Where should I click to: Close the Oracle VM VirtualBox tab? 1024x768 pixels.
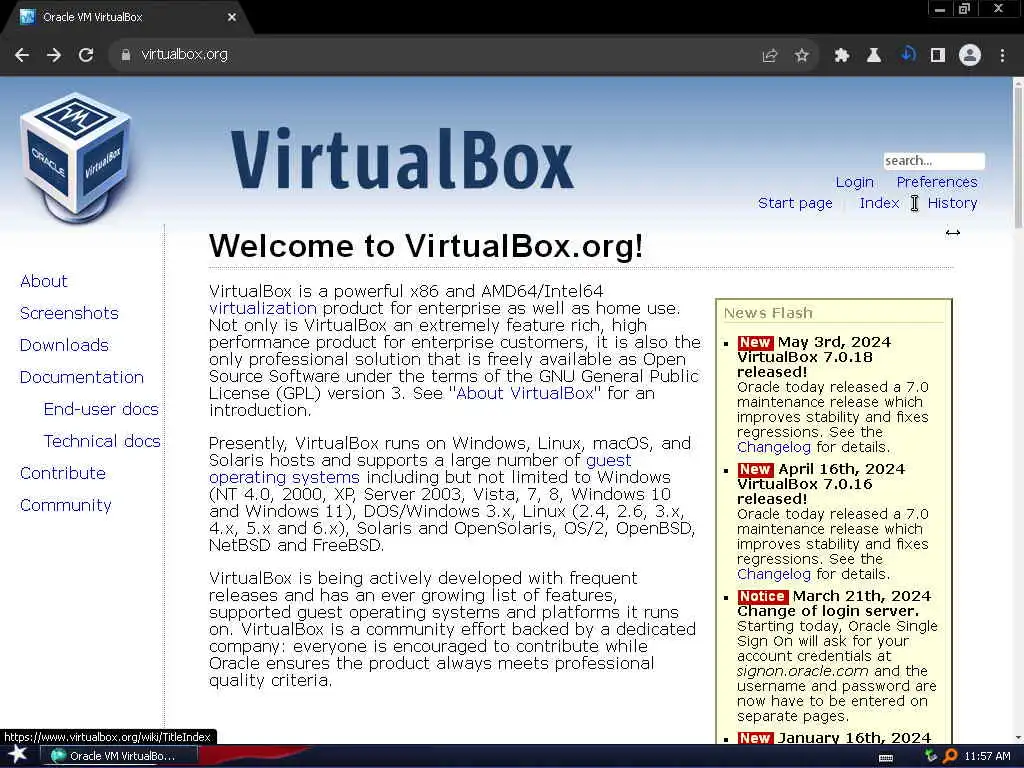click(x=232, y=17)
